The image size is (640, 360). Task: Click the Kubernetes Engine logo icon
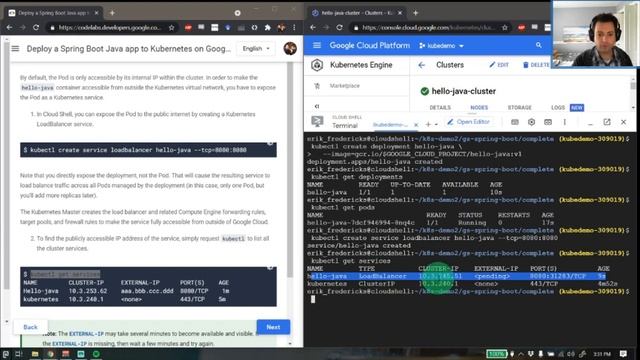317,65
